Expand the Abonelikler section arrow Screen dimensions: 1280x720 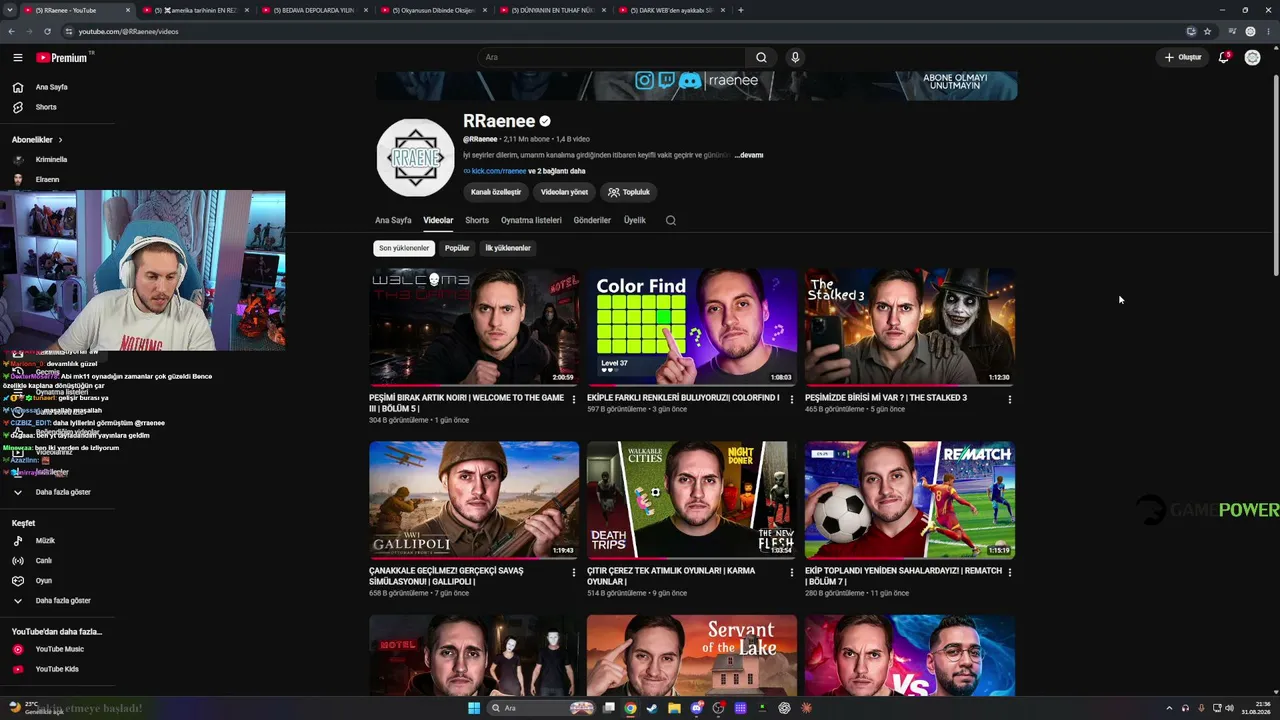pos(60,140)
